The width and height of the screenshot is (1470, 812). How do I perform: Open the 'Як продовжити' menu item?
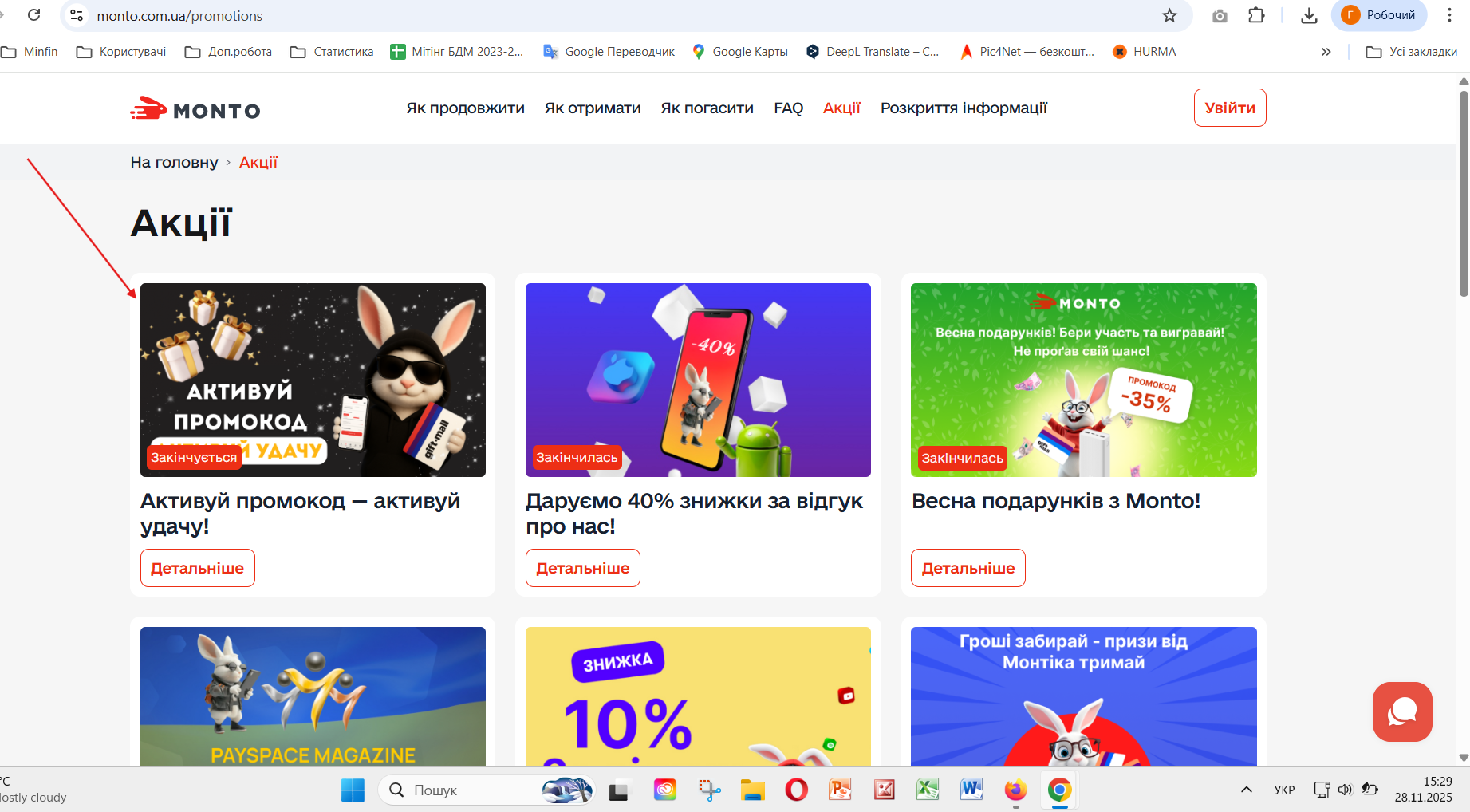[466, 108]
